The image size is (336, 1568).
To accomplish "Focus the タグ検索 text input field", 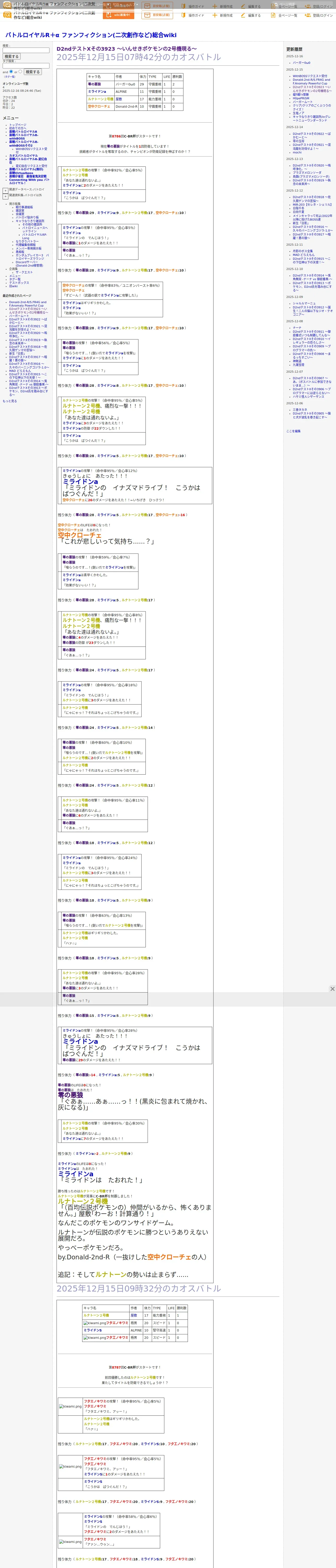I will 26,66.
